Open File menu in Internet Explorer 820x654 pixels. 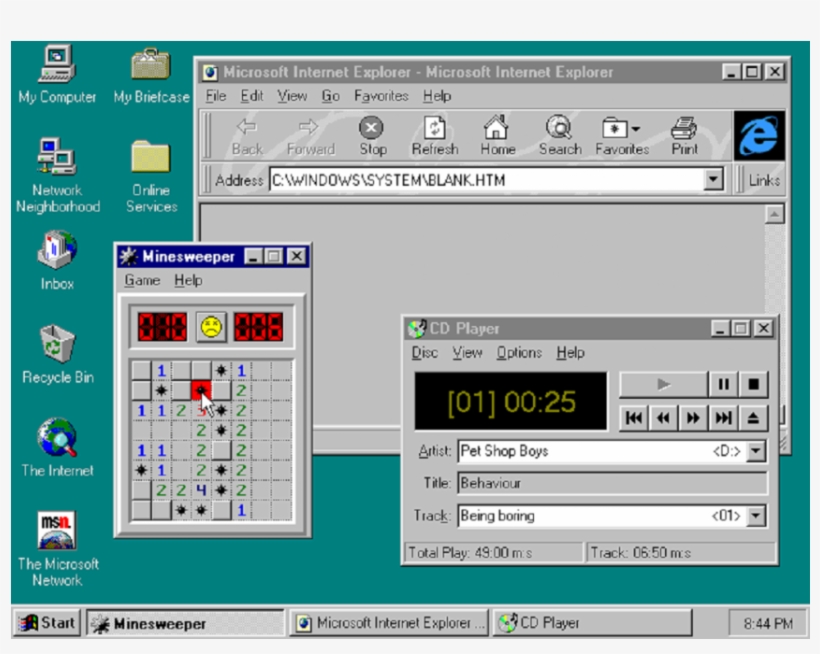(x=215, y=96)
